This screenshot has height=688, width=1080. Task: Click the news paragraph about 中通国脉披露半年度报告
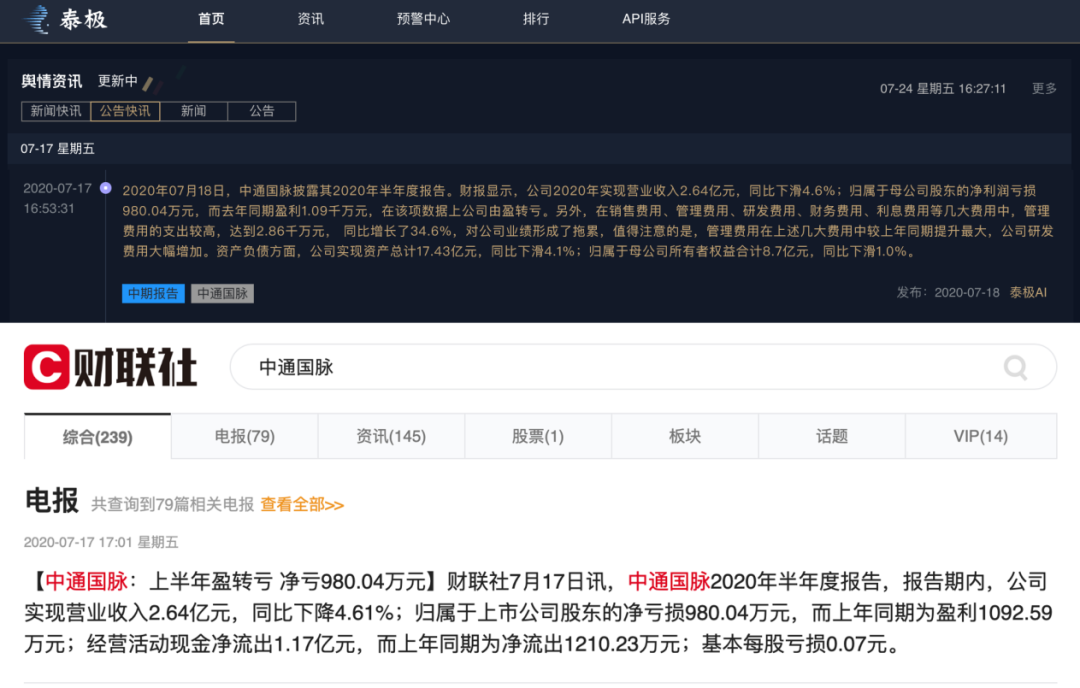(588, 221)
